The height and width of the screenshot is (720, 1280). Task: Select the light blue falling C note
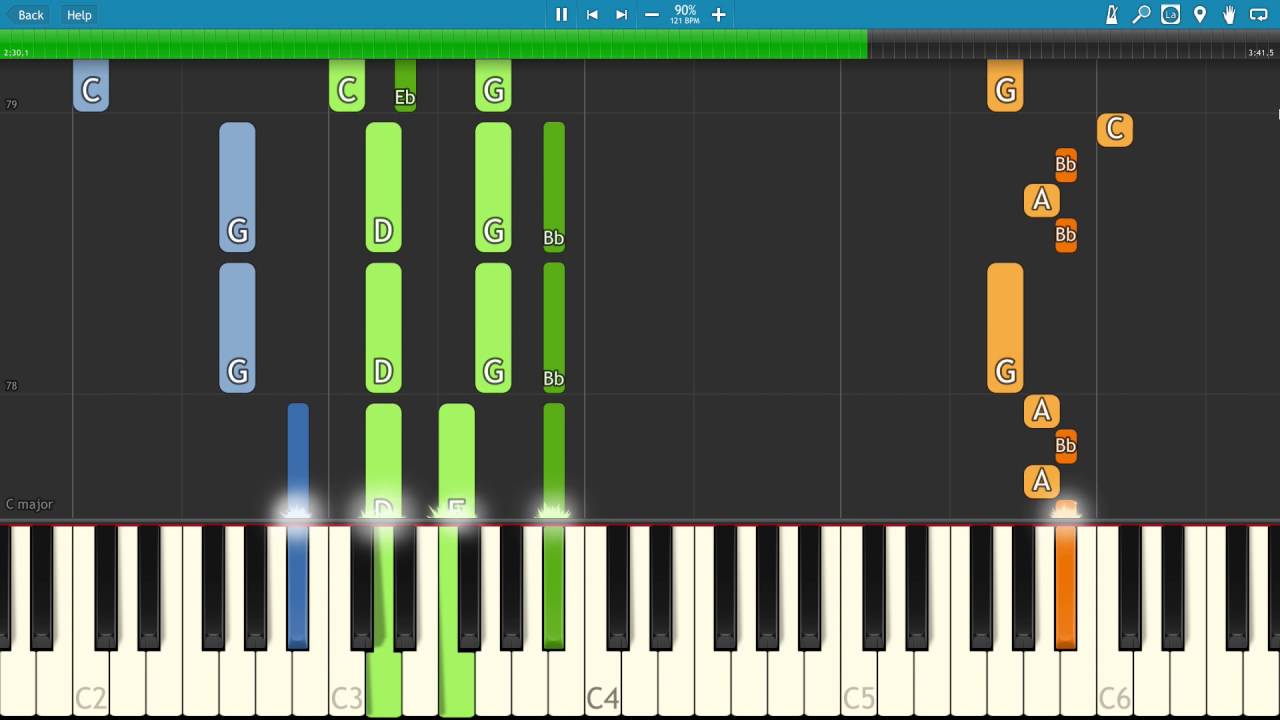(x=91, y=85)
